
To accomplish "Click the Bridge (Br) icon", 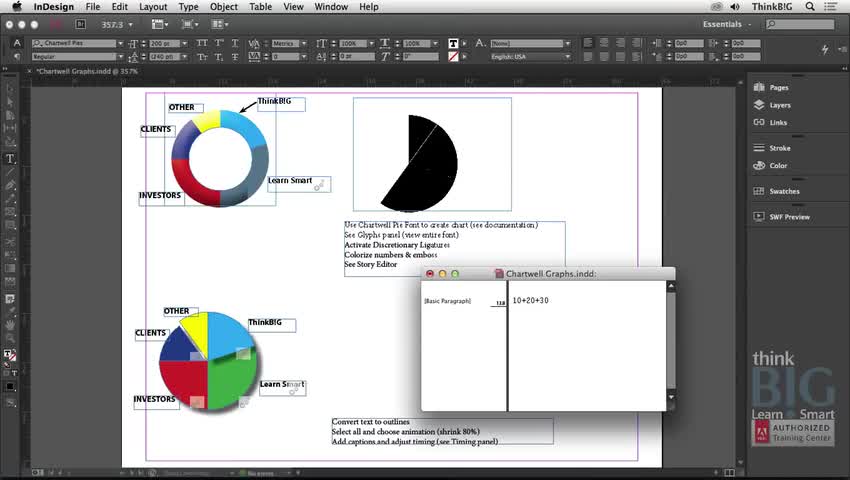I will click(81, 24).
